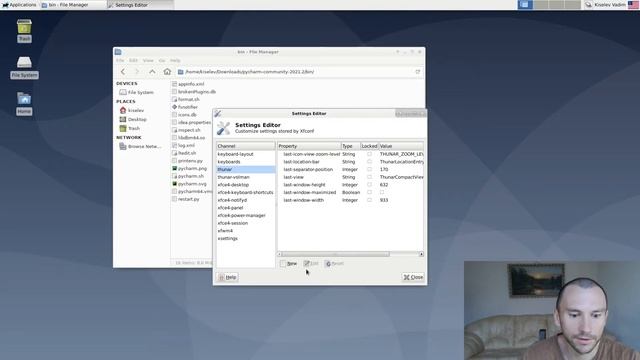
Task: Select first workspace in workspace switcher
Action: pyautogui.click(x=525, y=5)
